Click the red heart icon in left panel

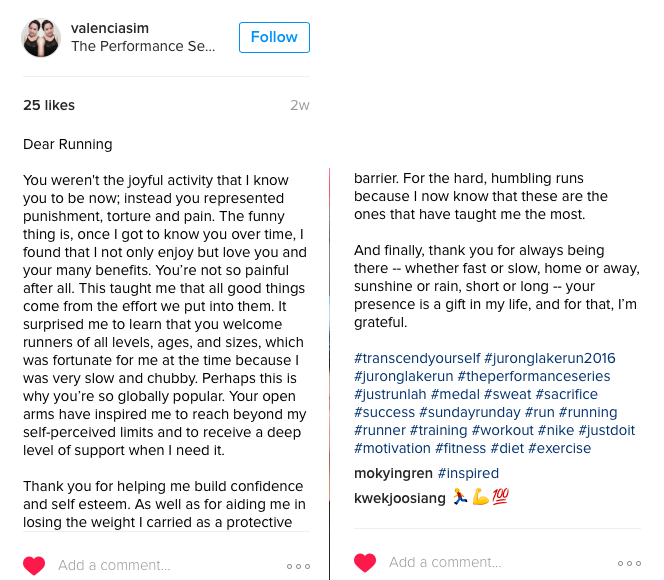pyautogui.click(x=34, y=565)
